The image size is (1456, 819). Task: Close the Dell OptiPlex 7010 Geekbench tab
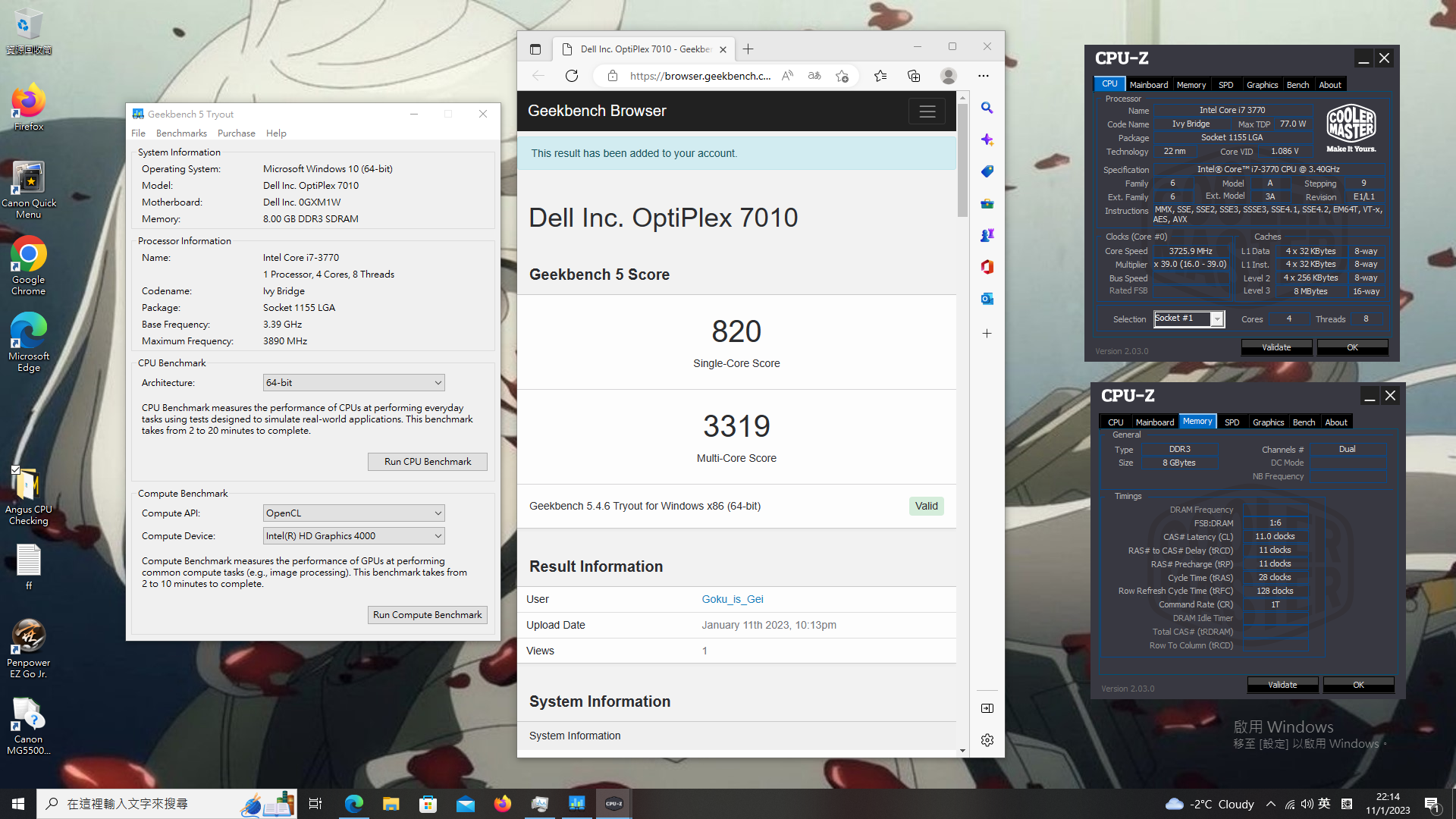click(x=723, y=49)
